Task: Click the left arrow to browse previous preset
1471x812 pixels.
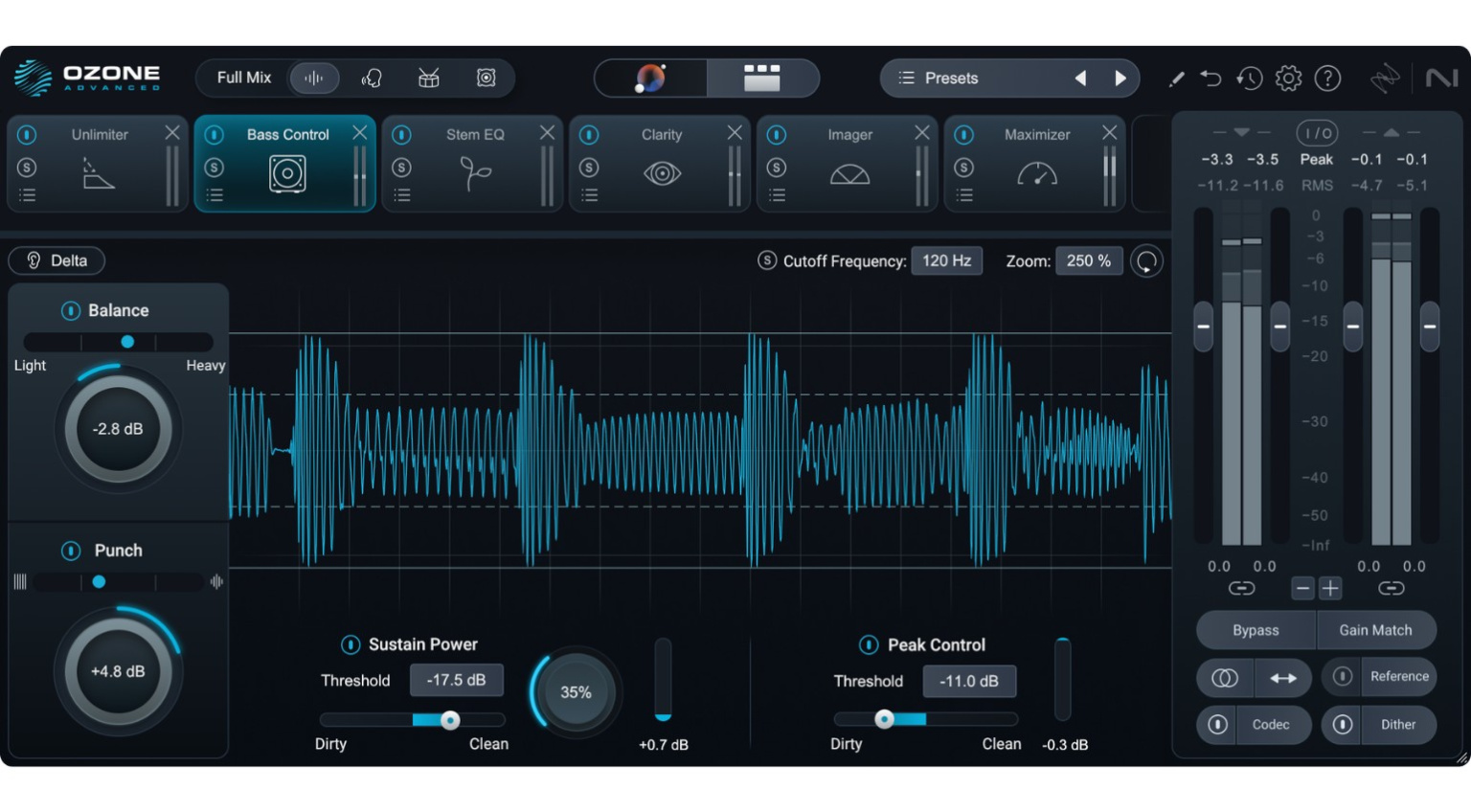Action: tap(1080, 78)
